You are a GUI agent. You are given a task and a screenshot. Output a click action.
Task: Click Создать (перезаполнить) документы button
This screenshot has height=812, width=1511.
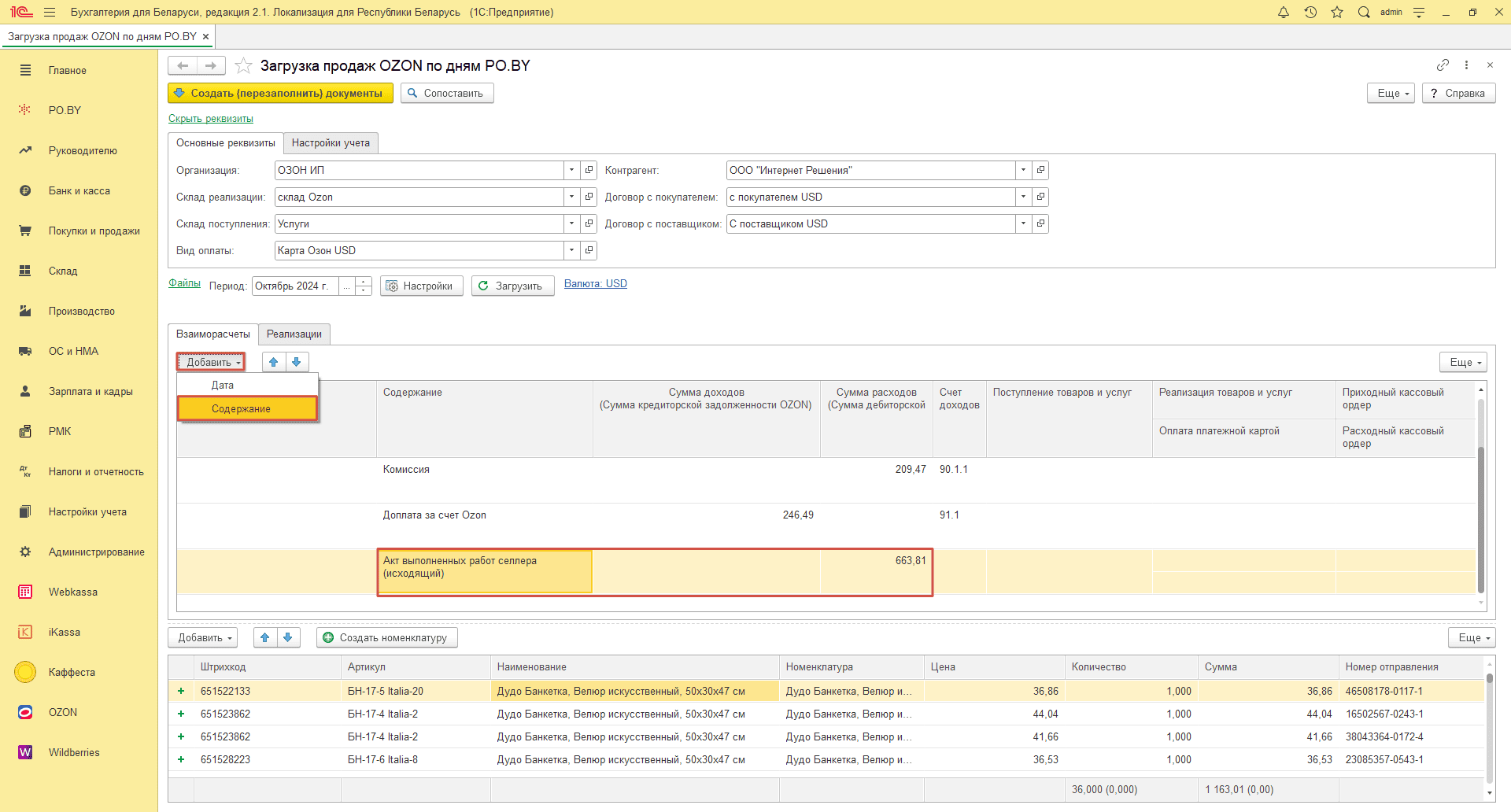[x=280, y=93]
